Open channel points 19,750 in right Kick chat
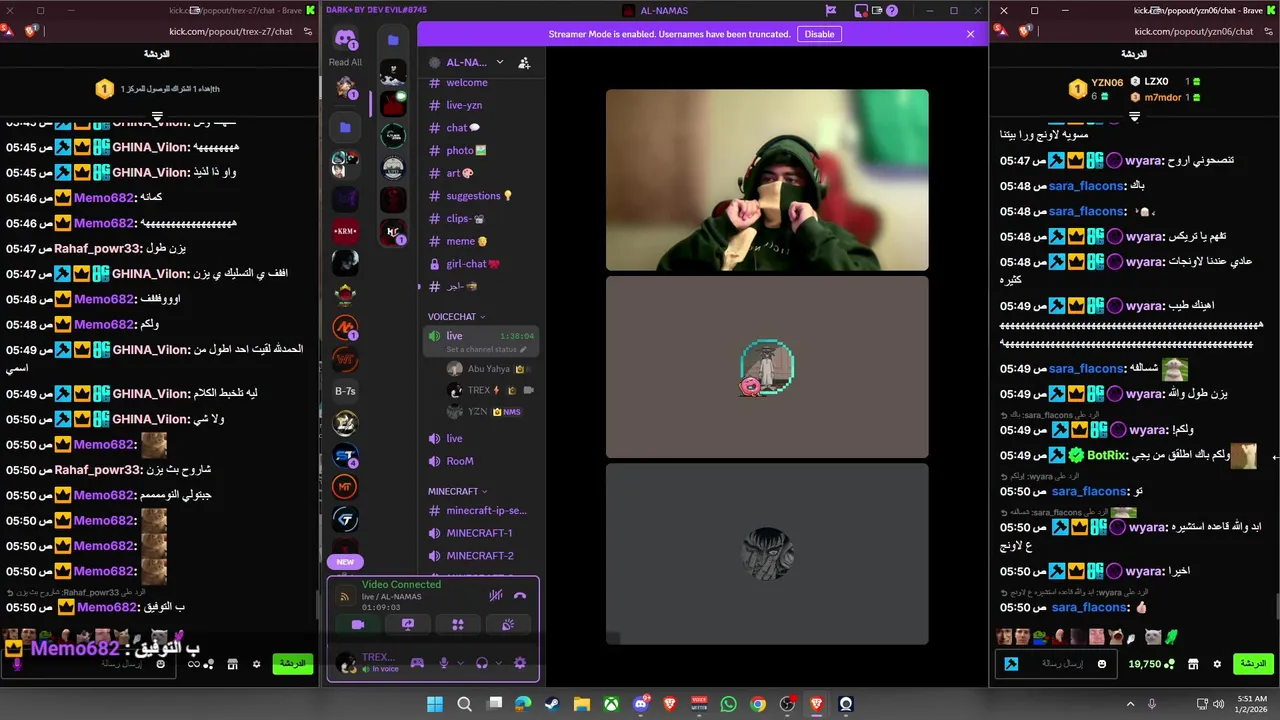Screen dimensions: 1280x720 (1151, 664)
